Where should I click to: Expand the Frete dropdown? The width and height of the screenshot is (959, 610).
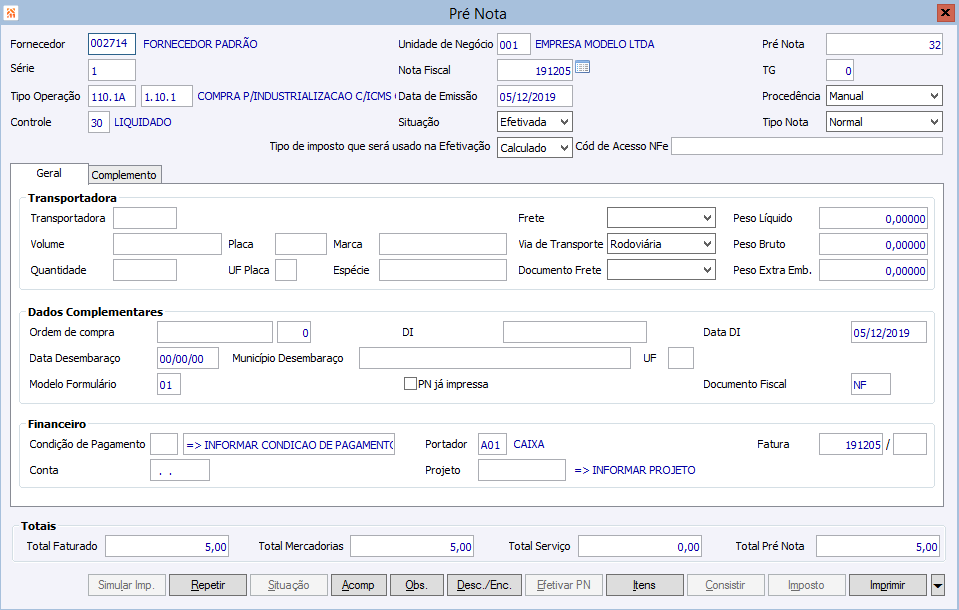click(661, 218)
